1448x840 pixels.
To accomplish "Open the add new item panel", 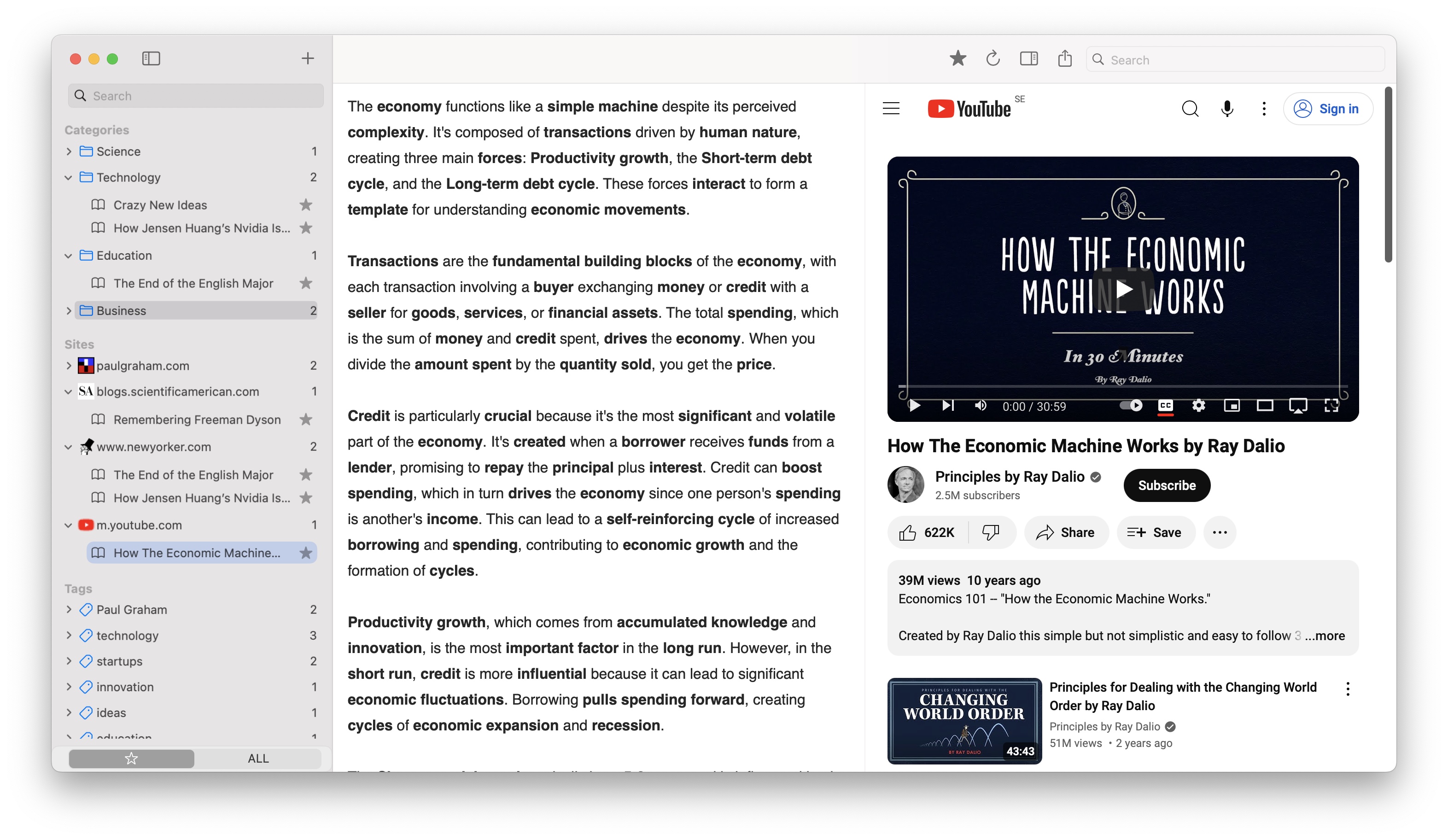I will (307, 58).
